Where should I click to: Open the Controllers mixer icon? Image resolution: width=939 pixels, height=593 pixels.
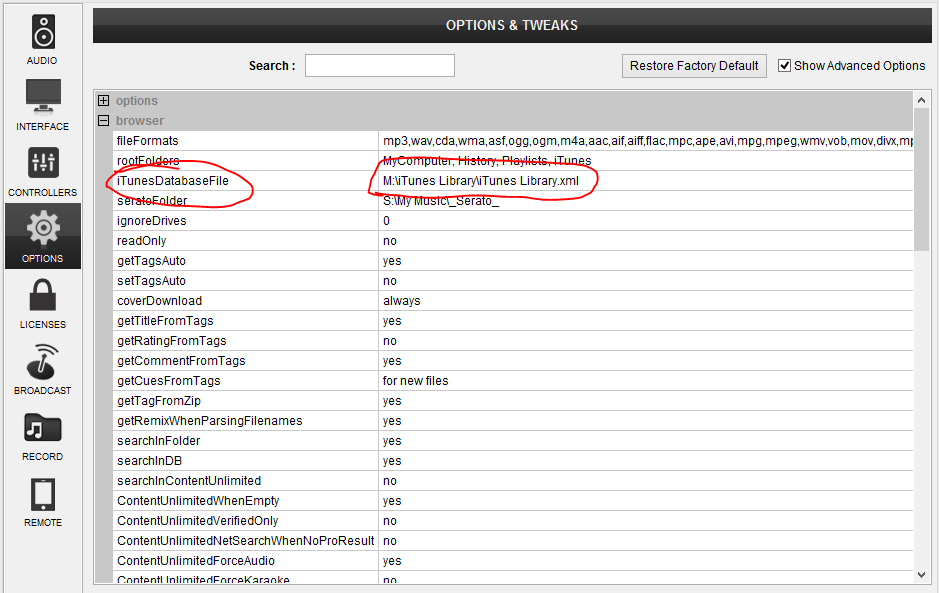pos(42,164)
